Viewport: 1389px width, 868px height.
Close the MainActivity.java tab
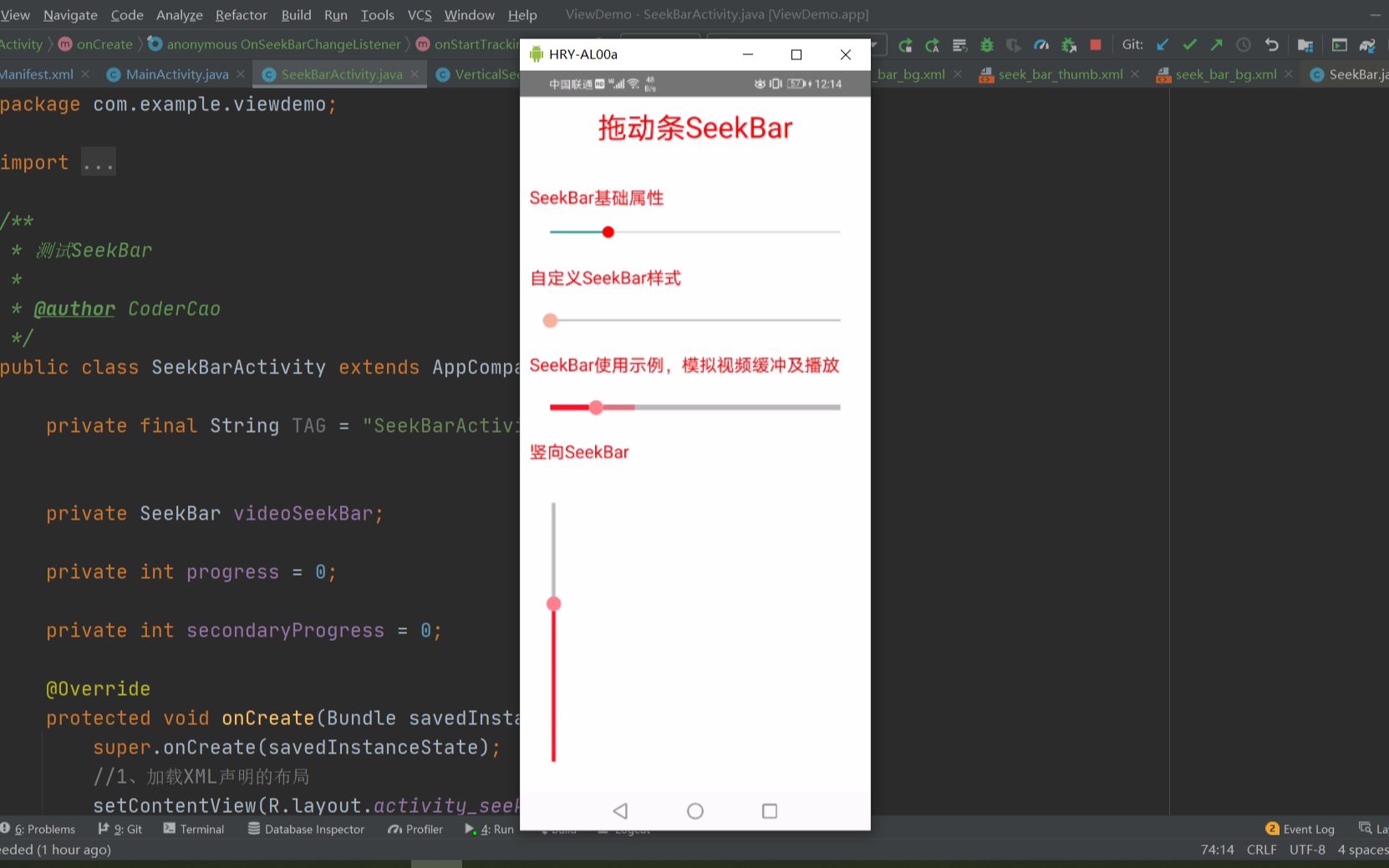(x=241, y=74)
